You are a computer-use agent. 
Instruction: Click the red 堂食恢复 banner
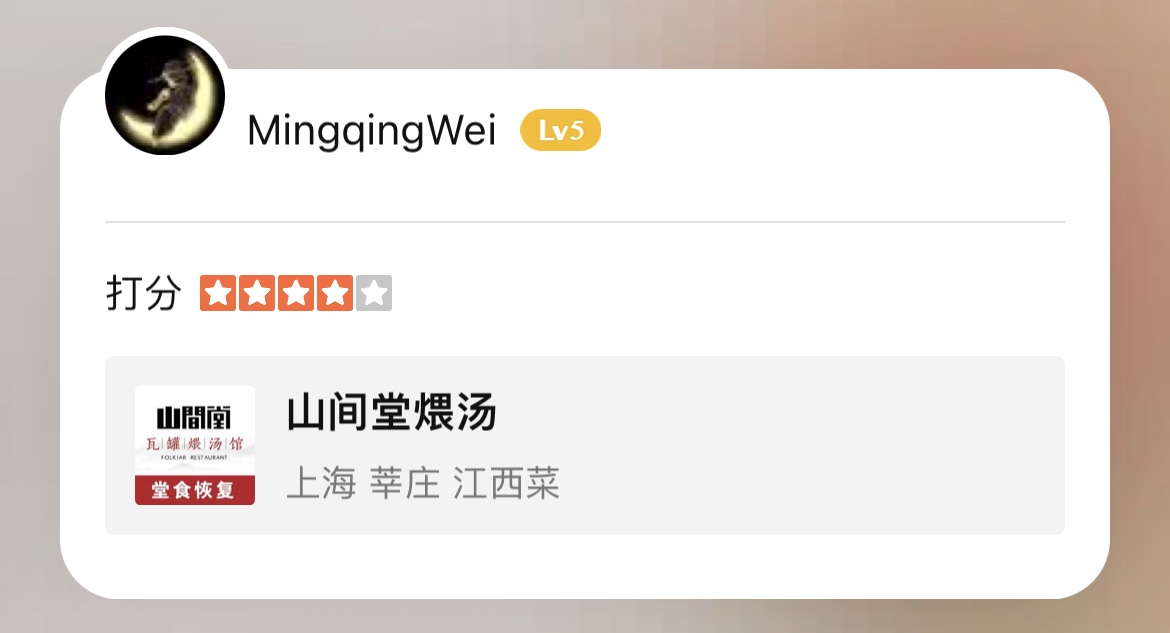(x=195, y=490)
